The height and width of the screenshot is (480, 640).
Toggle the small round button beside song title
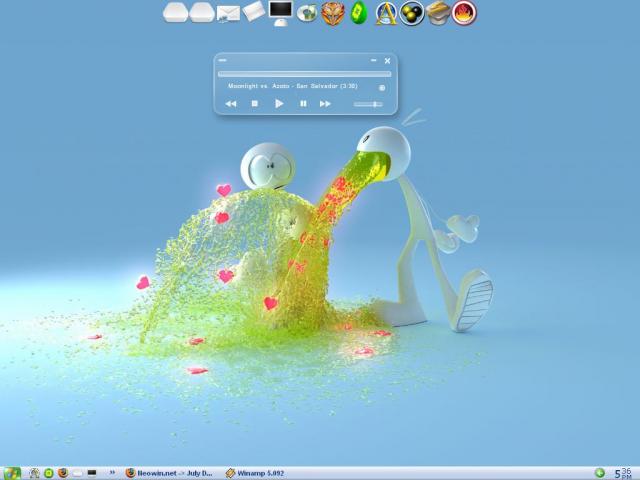pyautogui.click(x=382, y=88)
